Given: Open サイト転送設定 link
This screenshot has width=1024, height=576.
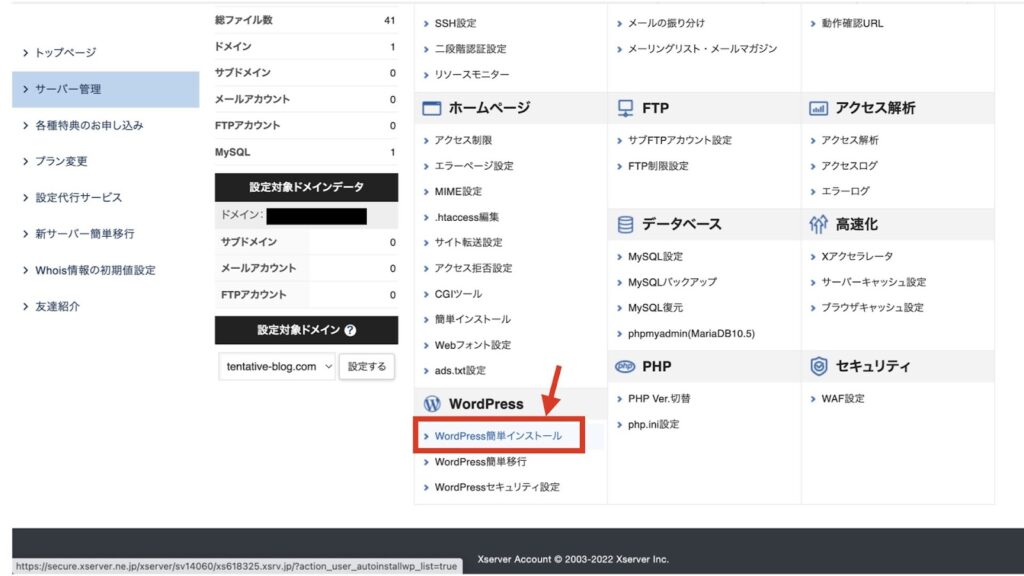Looking at the screenshot, I should 468,242.
